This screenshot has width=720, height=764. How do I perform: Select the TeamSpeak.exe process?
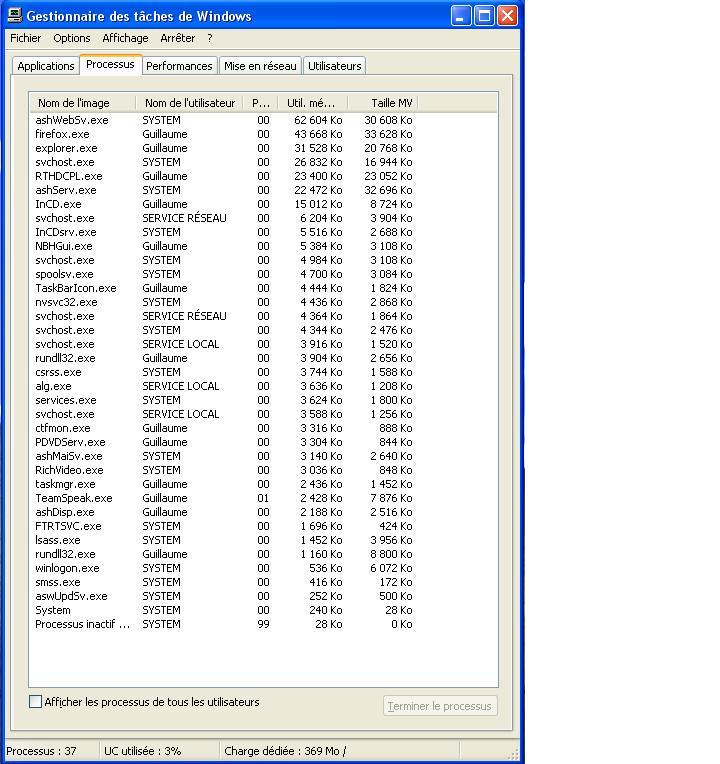224,498
